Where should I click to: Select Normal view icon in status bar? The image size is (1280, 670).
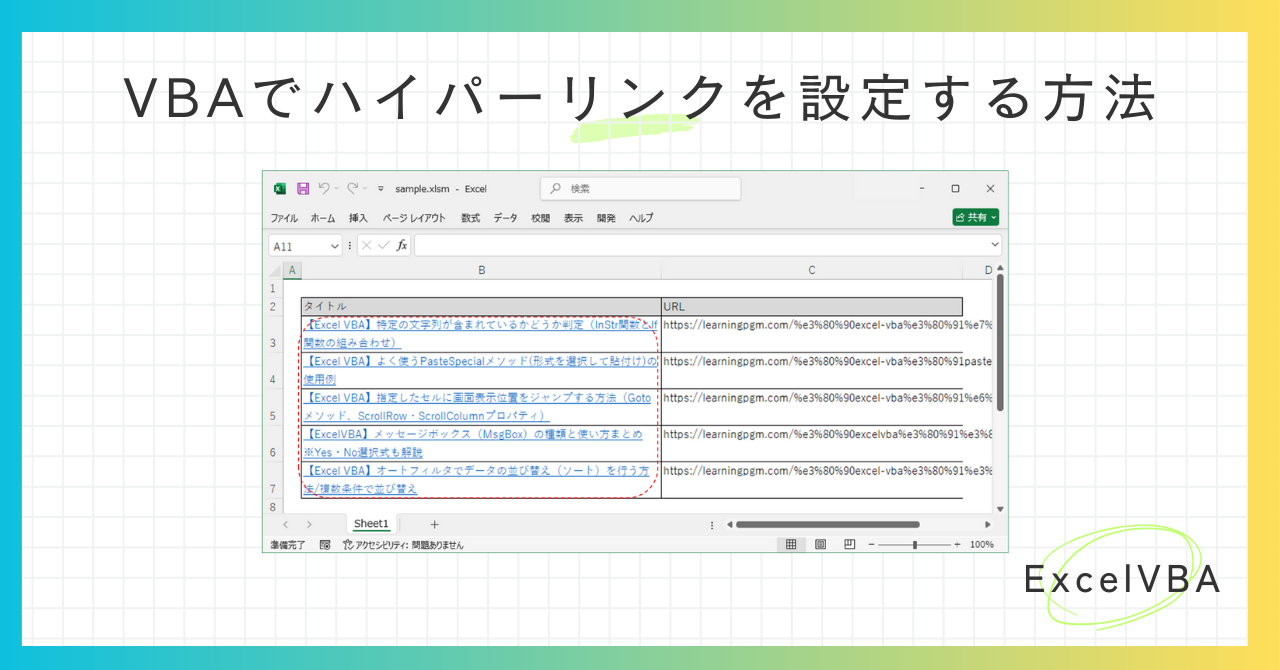pyautogui.click(x=791, y=544)
